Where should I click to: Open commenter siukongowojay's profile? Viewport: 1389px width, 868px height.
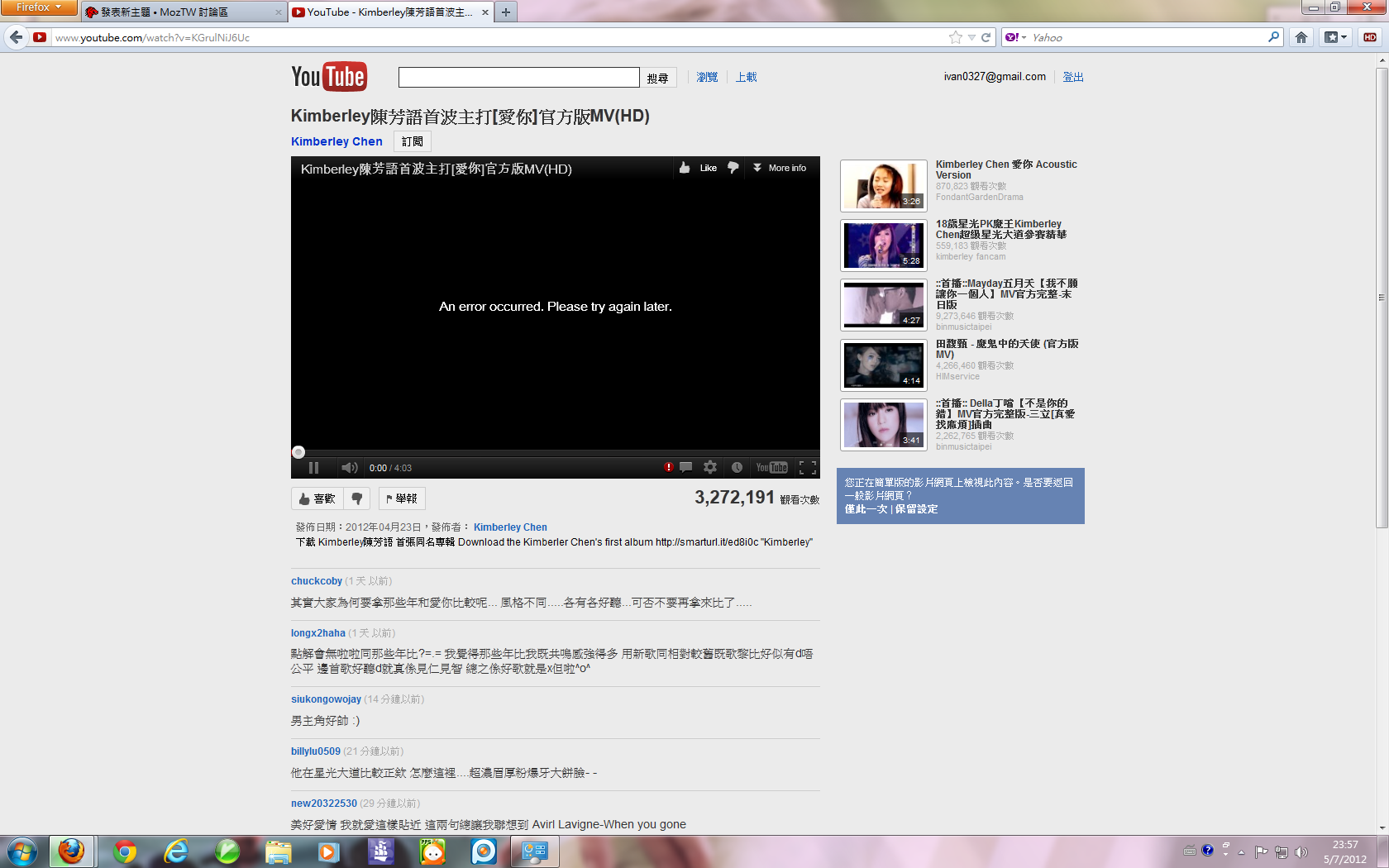[x=326, y=699]
